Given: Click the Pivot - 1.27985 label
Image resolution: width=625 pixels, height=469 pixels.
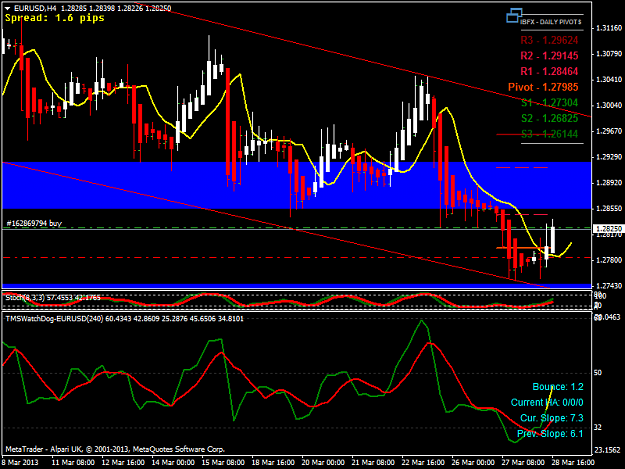Looking at the screenshot, I should tap(543, 87).
